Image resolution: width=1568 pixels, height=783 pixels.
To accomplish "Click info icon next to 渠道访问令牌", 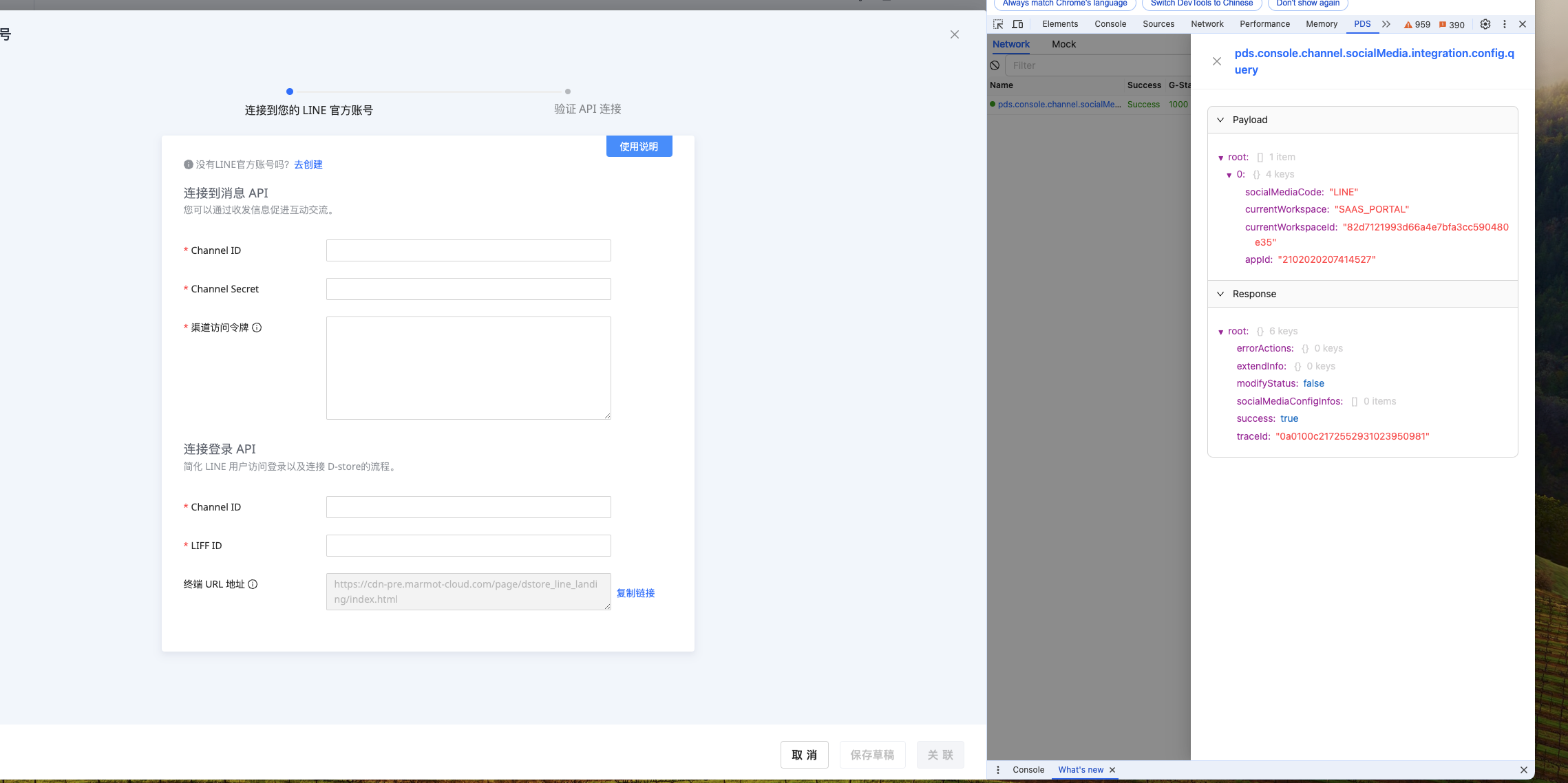I will [257, 328].
